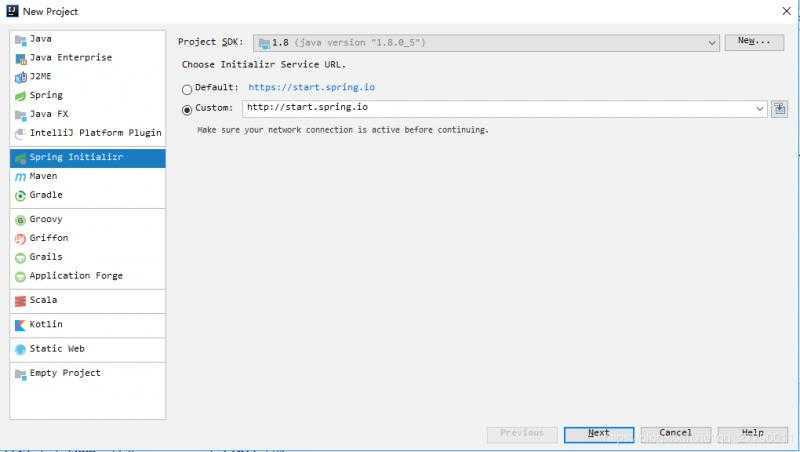This screenshot has width=800, height=452.
Task: Open the https://start.spring.io default link
Action: (311, 88)
